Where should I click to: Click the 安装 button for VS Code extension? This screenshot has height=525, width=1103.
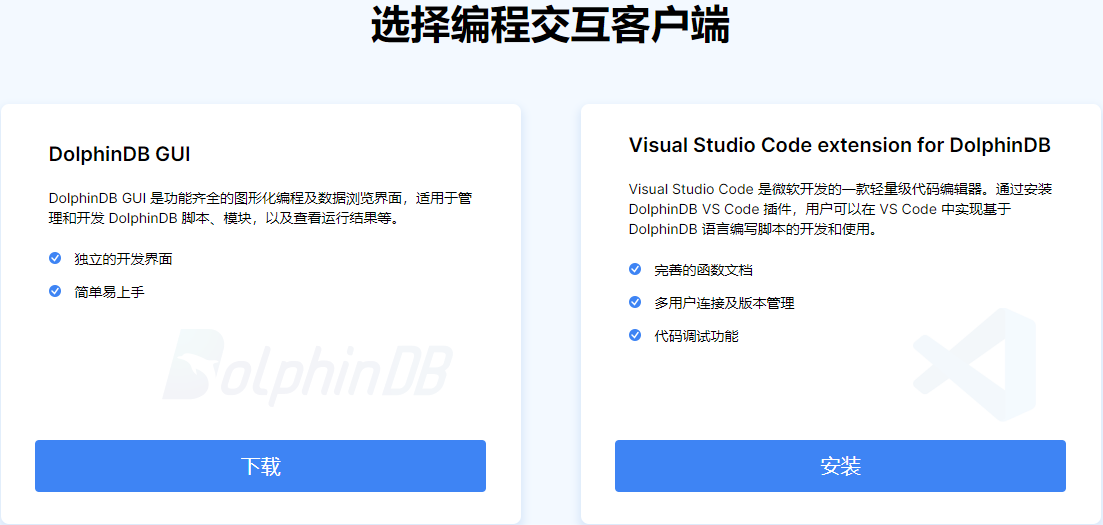[840, 466]
